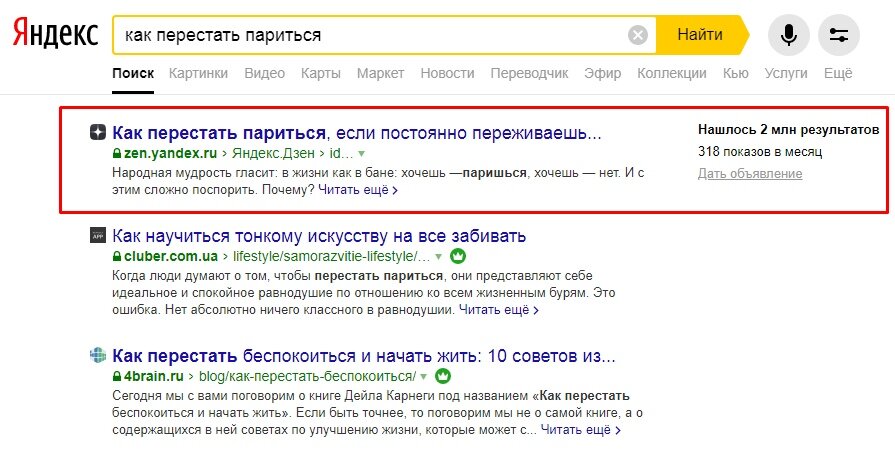Image resolution: width=895 pixels, height=455 pixels.
Task: Open the Кью tab
Action: (736, 73)
